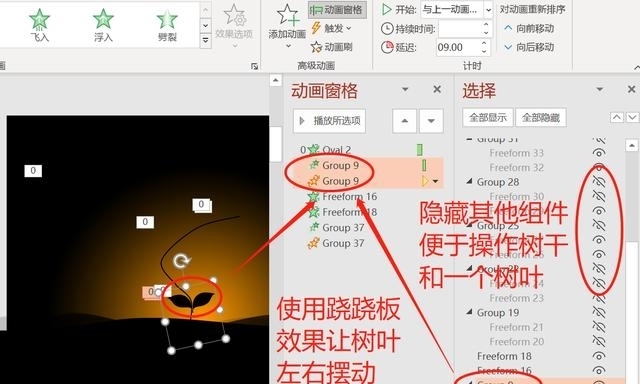
Task: Show Group 19 using its eye icon
Action: pyautogui.click(x=598, y=313)
